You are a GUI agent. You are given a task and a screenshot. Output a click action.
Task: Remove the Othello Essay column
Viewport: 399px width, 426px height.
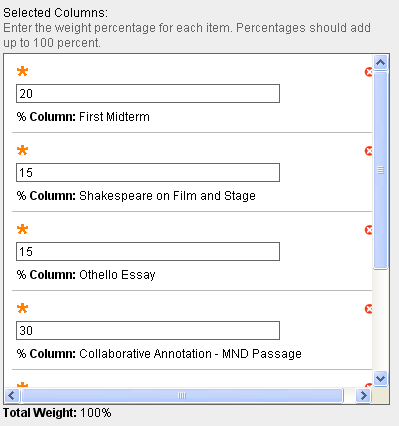coord(368,230)
